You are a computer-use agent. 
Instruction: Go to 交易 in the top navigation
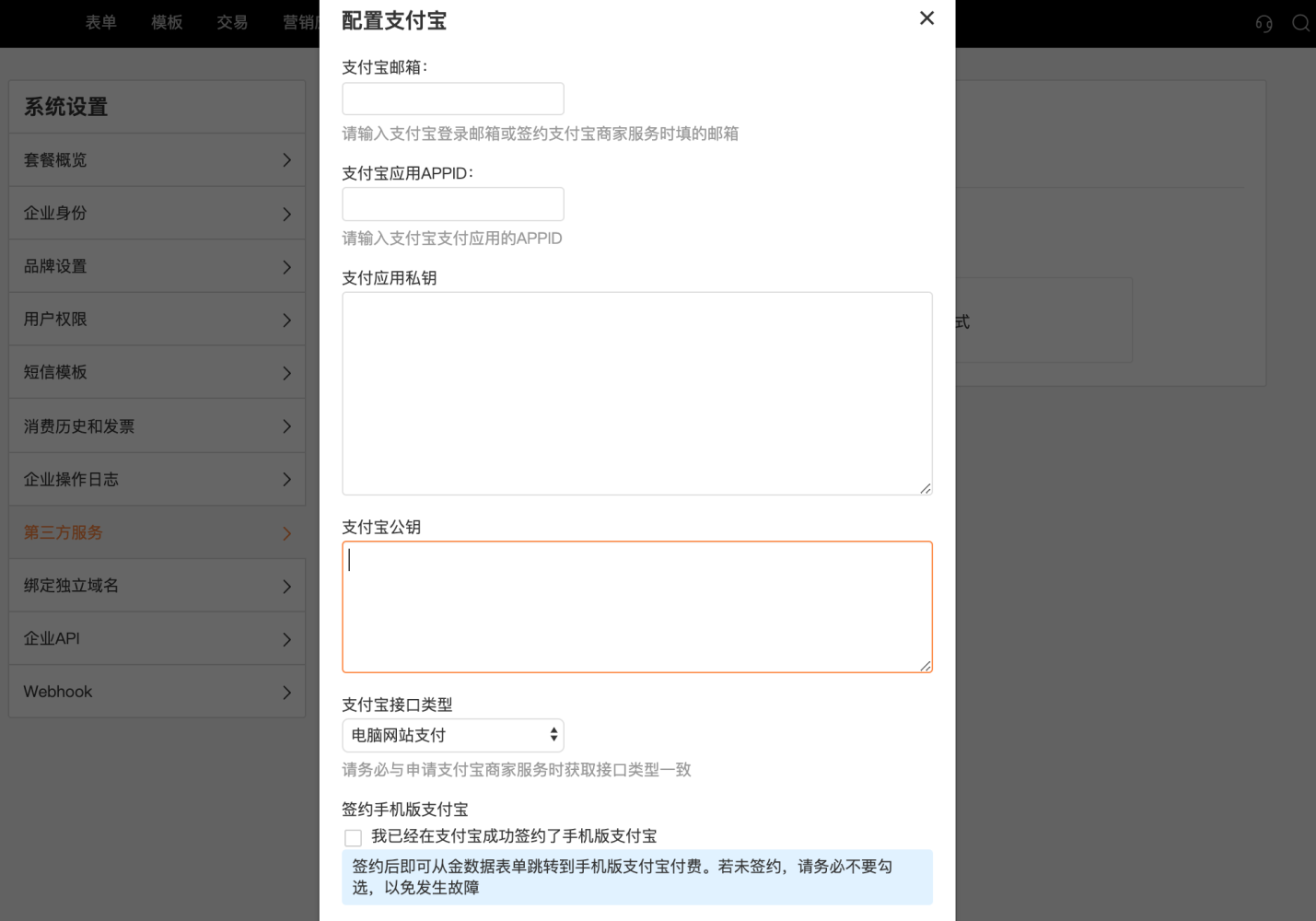(232, 22)
